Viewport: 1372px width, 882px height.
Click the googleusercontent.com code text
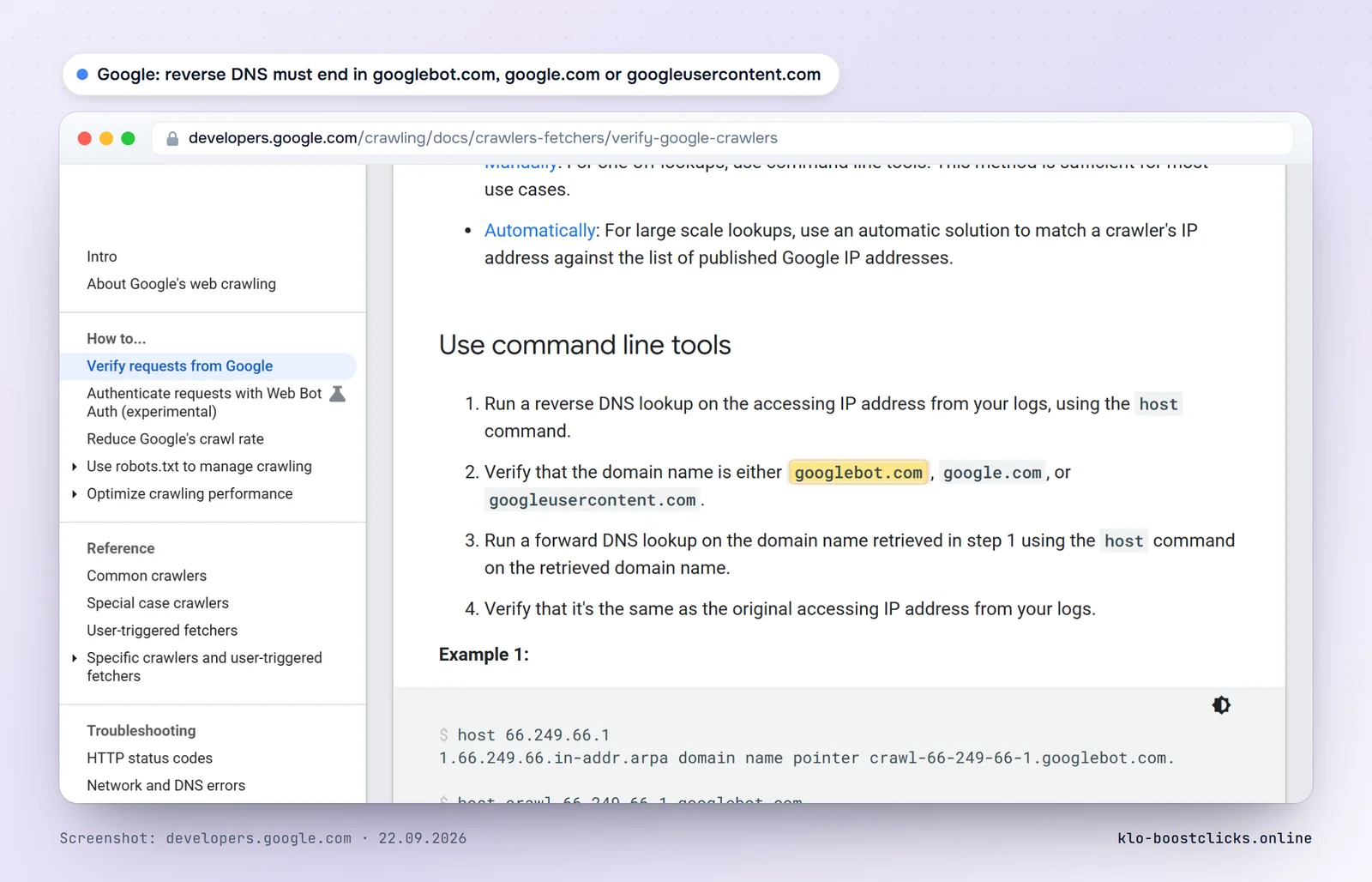[x=593, y=500]
